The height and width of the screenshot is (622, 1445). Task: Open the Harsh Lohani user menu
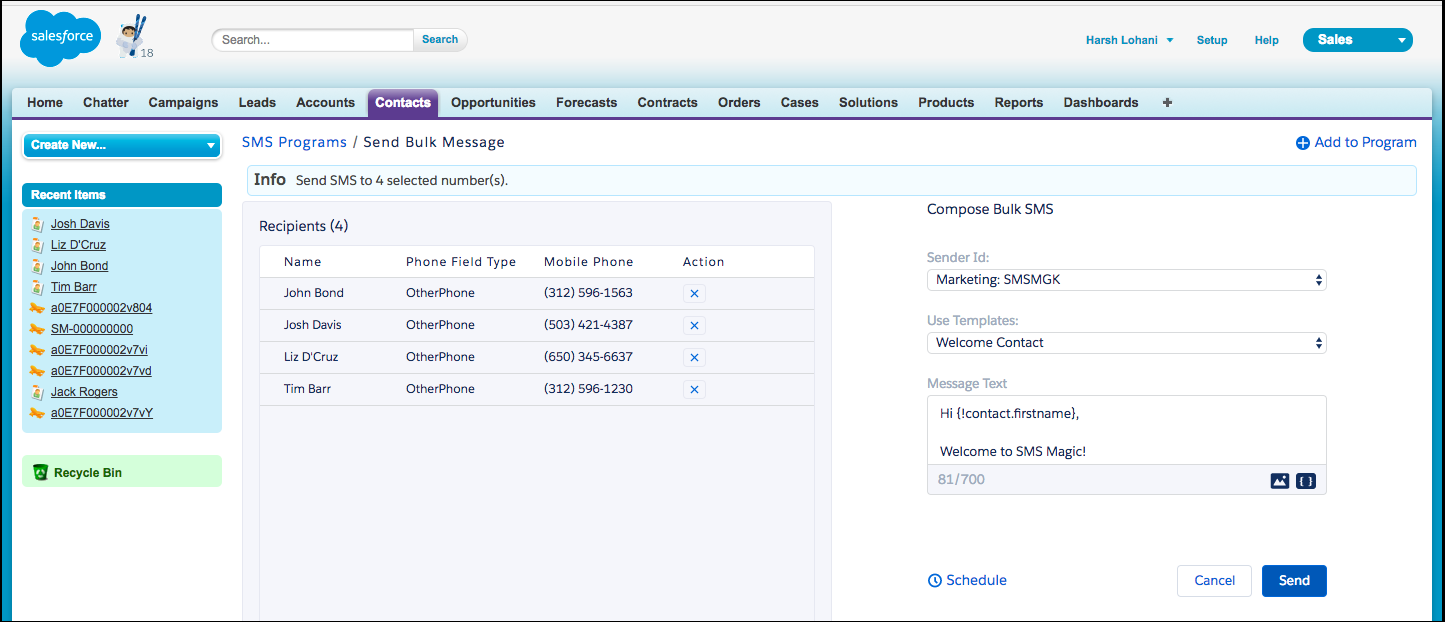pyautogui.click(x=1130, y=40)
